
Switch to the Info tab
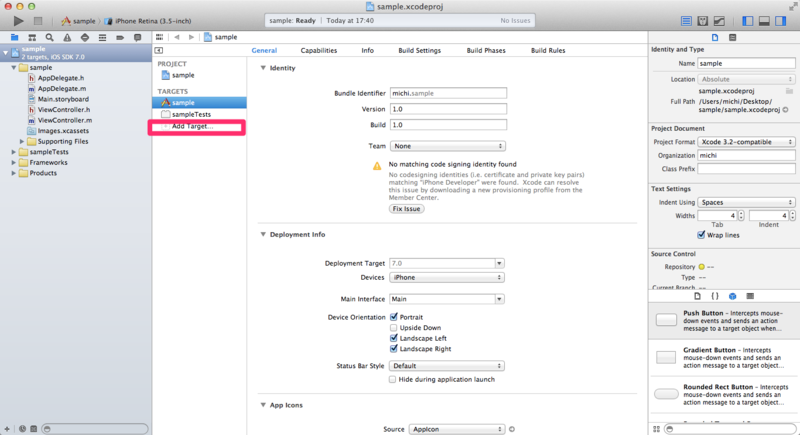click(x=367, y=50)
